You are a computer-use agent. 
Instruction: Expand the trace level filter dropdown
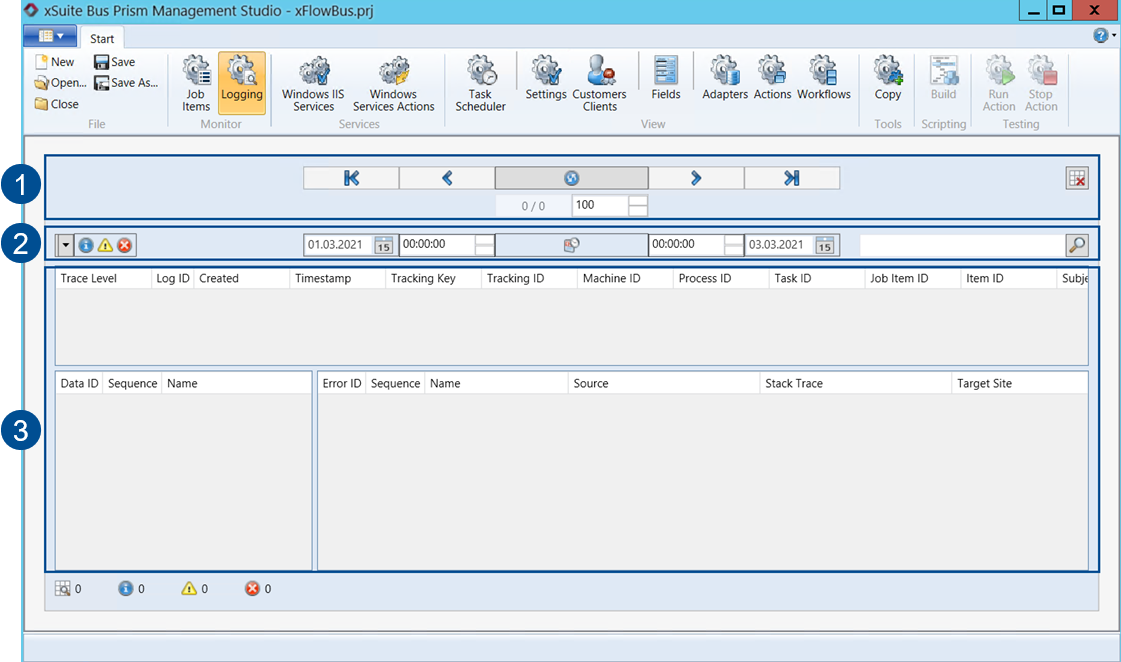[x=66, y=245]
